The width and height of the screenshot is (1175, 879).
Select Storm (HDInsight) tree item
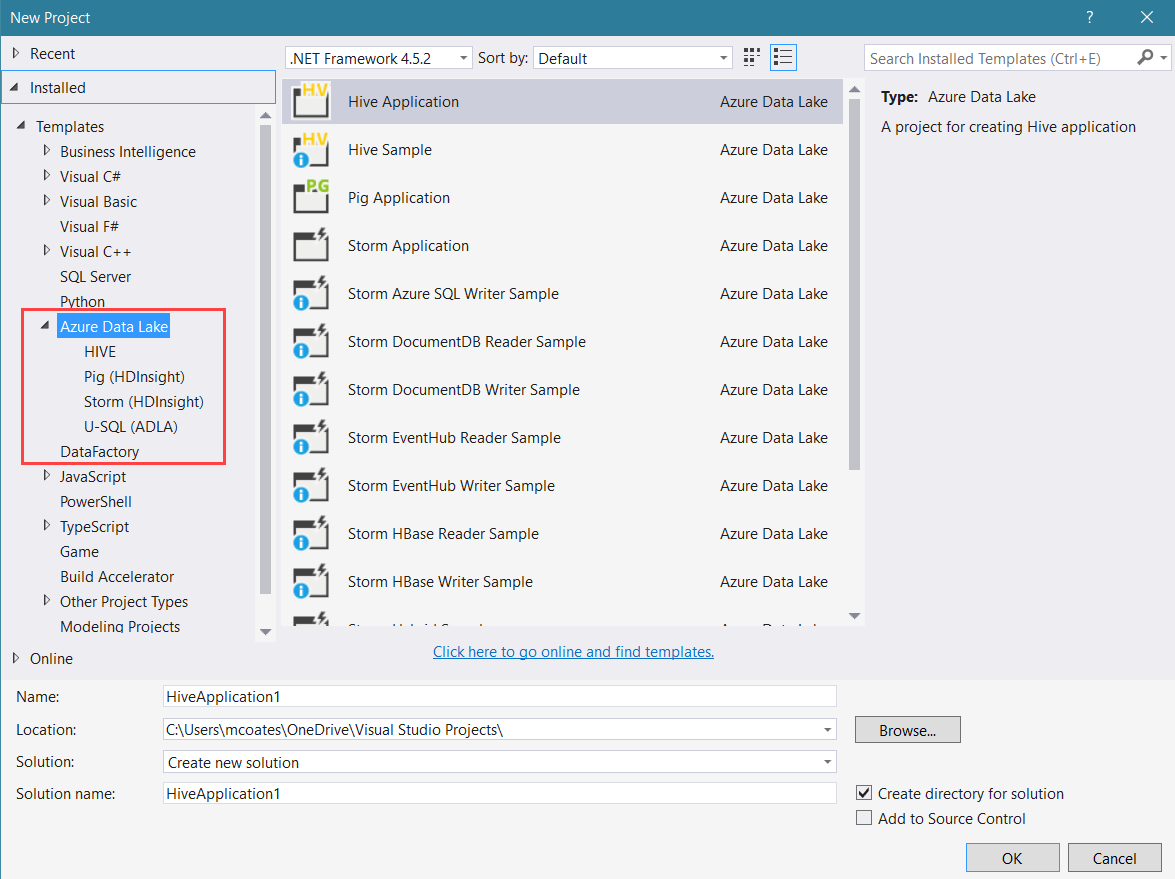tap(143, 402)
